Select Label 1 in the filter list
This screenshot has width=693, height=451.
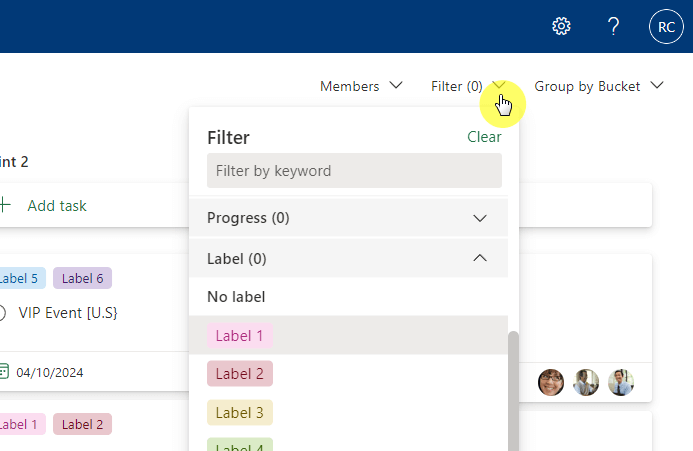pos(348,335)
